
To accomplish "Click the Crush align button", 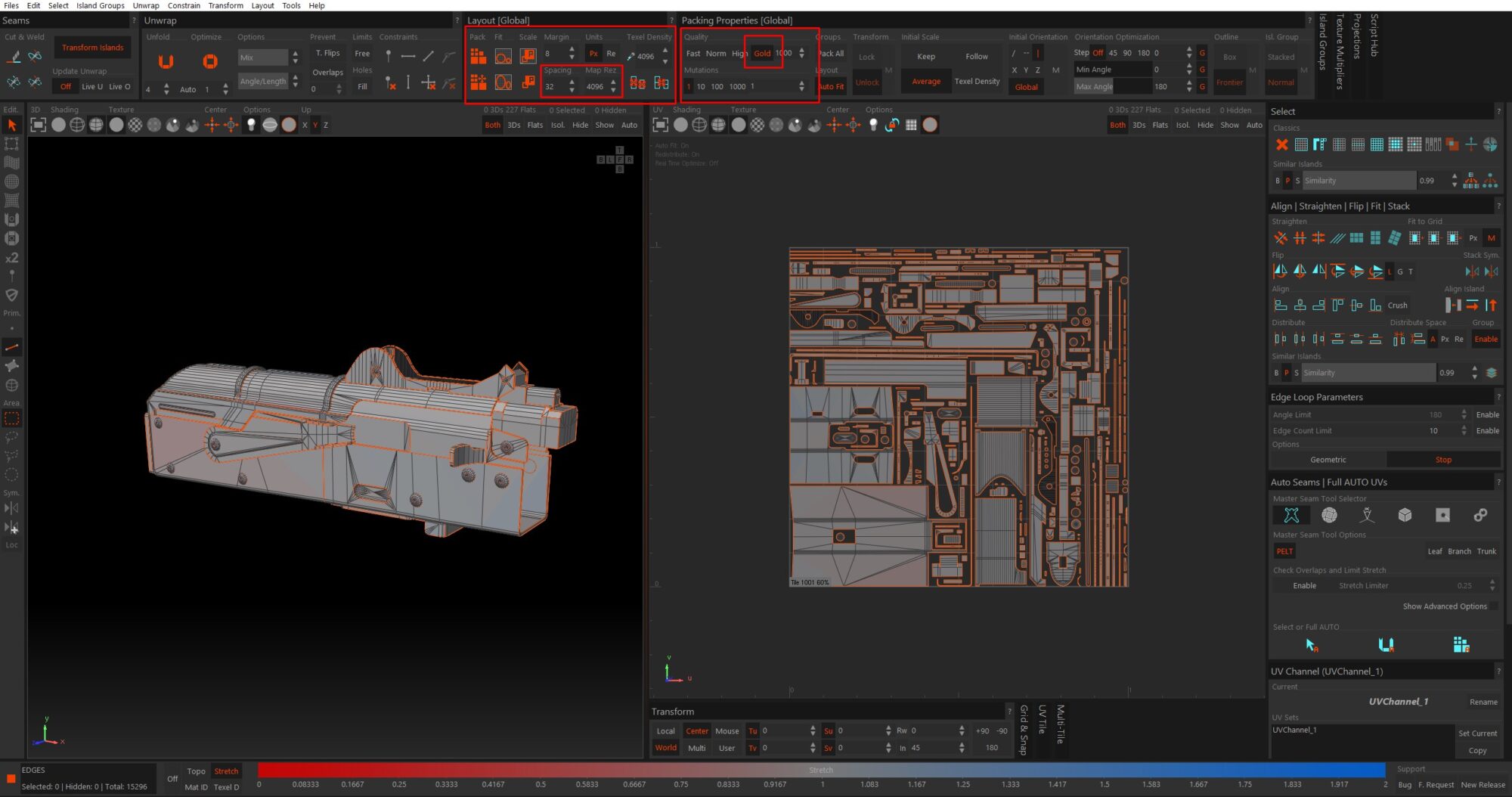I will tap(1397, 305).
